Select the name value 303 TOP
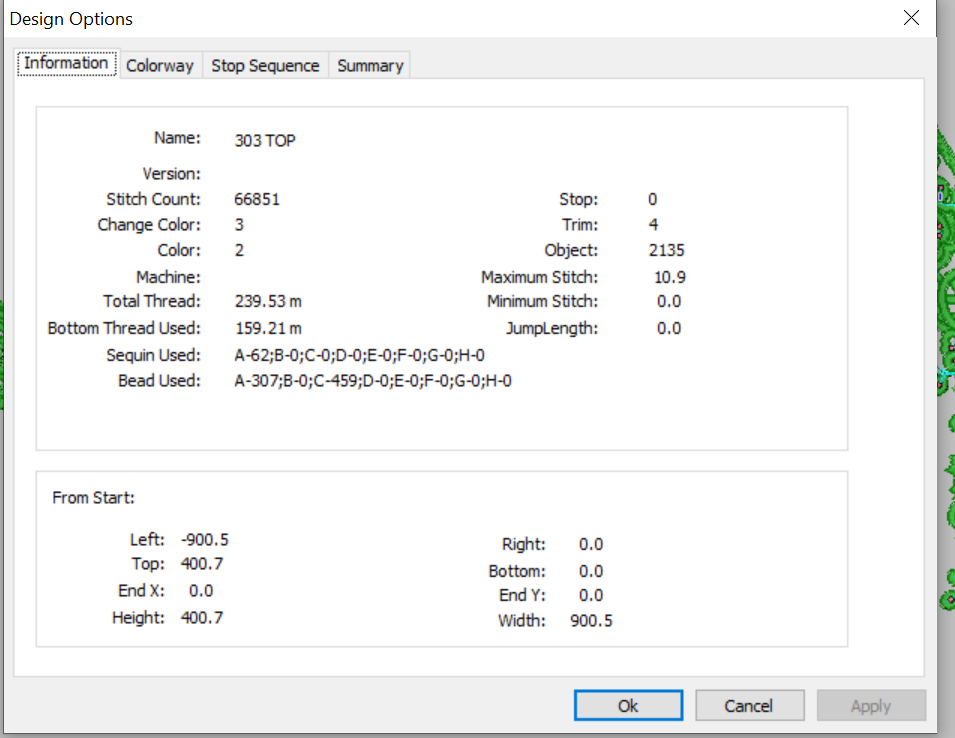Screen dimensions: 955x738 265,141
